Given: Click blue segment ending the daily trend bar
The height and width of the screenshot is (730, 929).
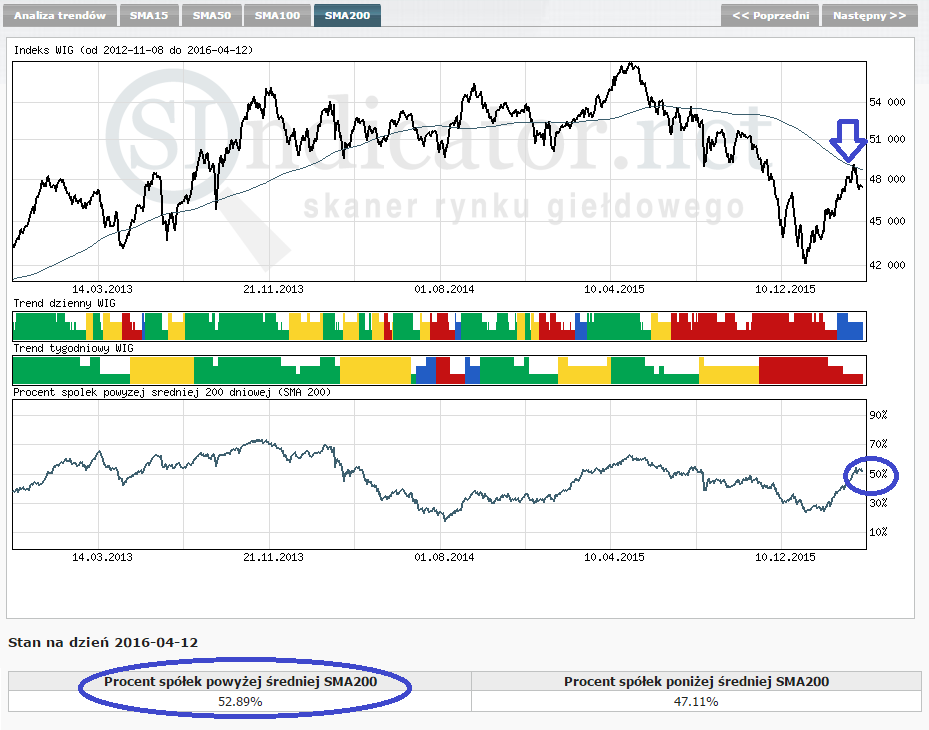Looking at the screenshot, I should point(849,326).
